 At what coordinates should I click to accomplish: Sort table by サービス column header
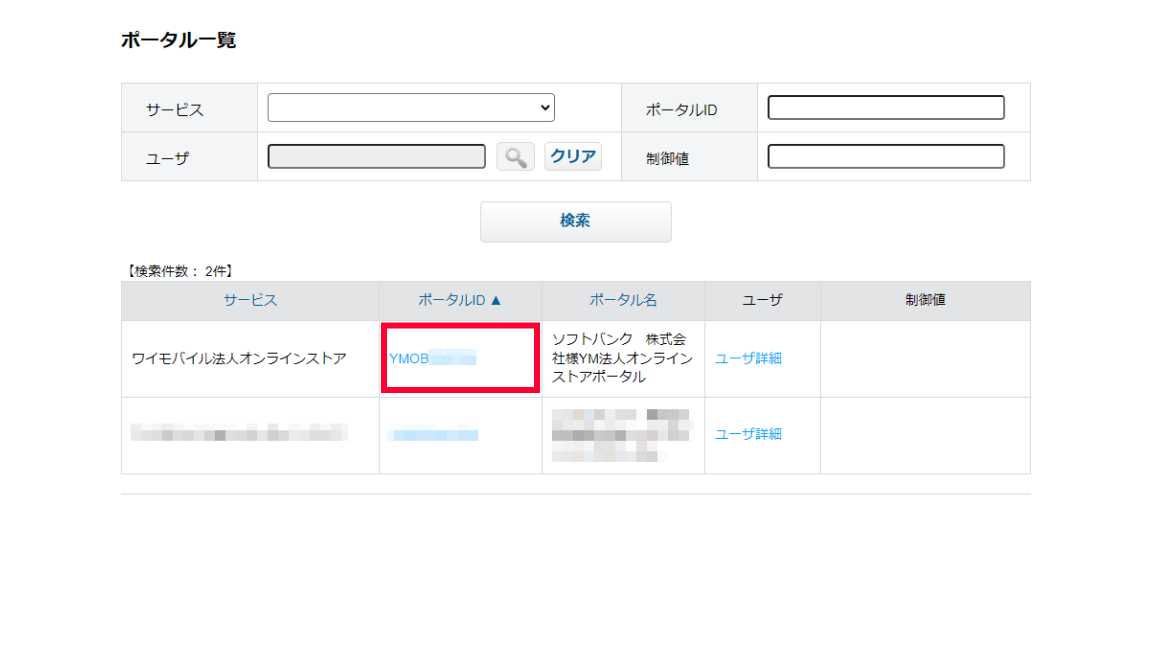[250, 300]
